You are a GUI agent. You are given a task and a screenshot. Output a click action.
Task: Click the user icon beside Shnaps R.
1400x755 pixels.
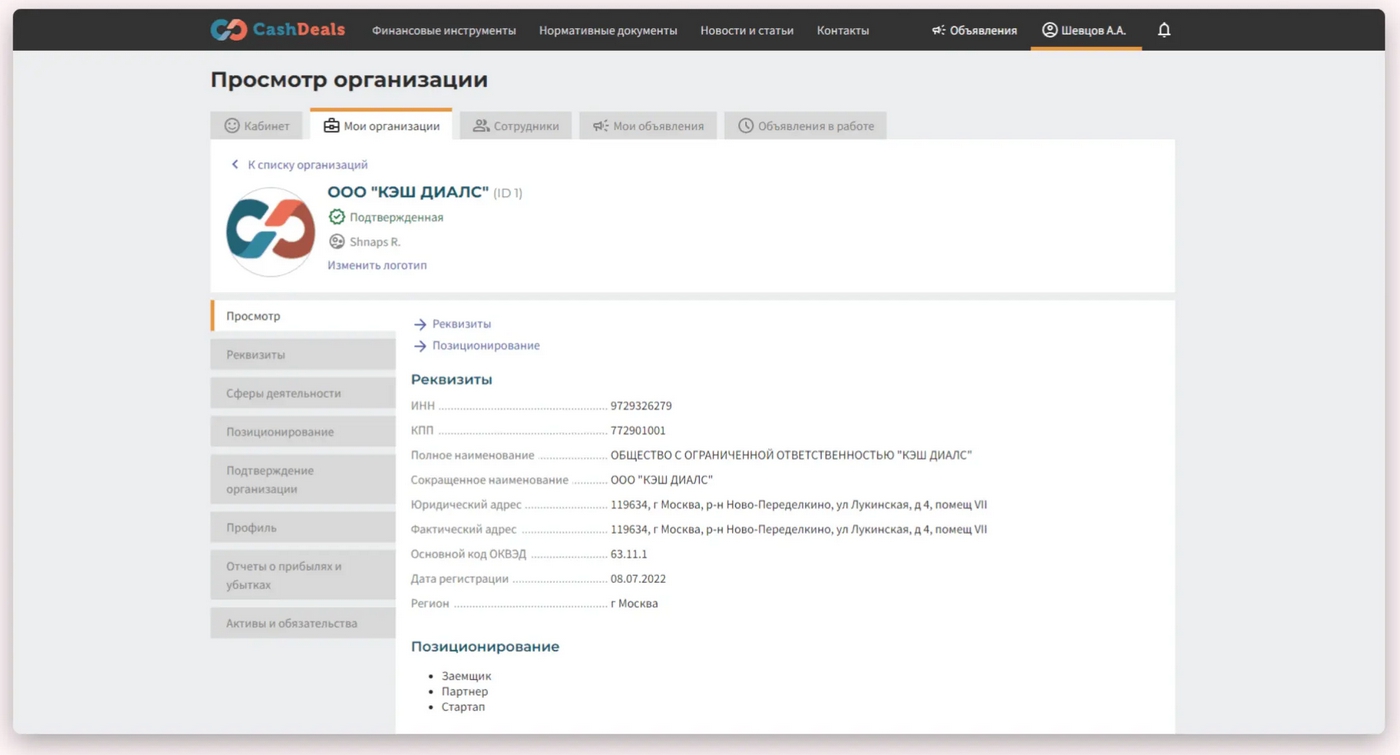pyautogui.click(x=337, y=242)
